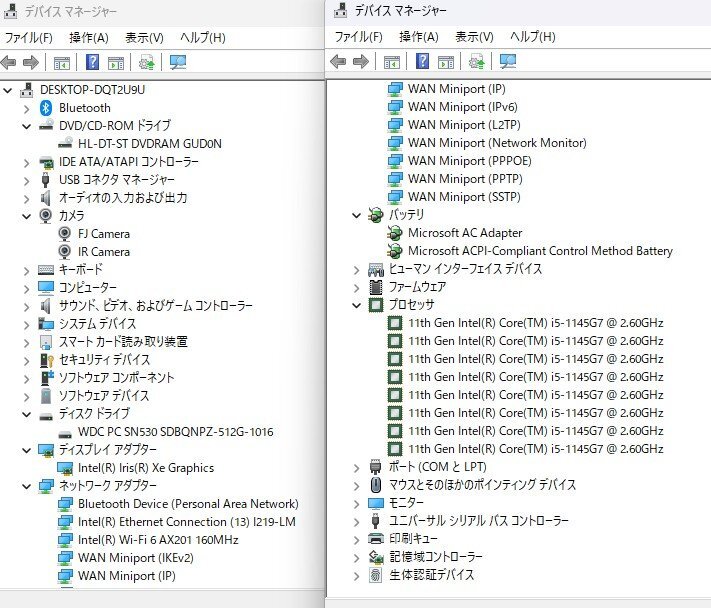Viewport: 711px width, 608px height.
Task: Collapse the DVD/CD-ROM ドライブ category
Action: (27, 126)
